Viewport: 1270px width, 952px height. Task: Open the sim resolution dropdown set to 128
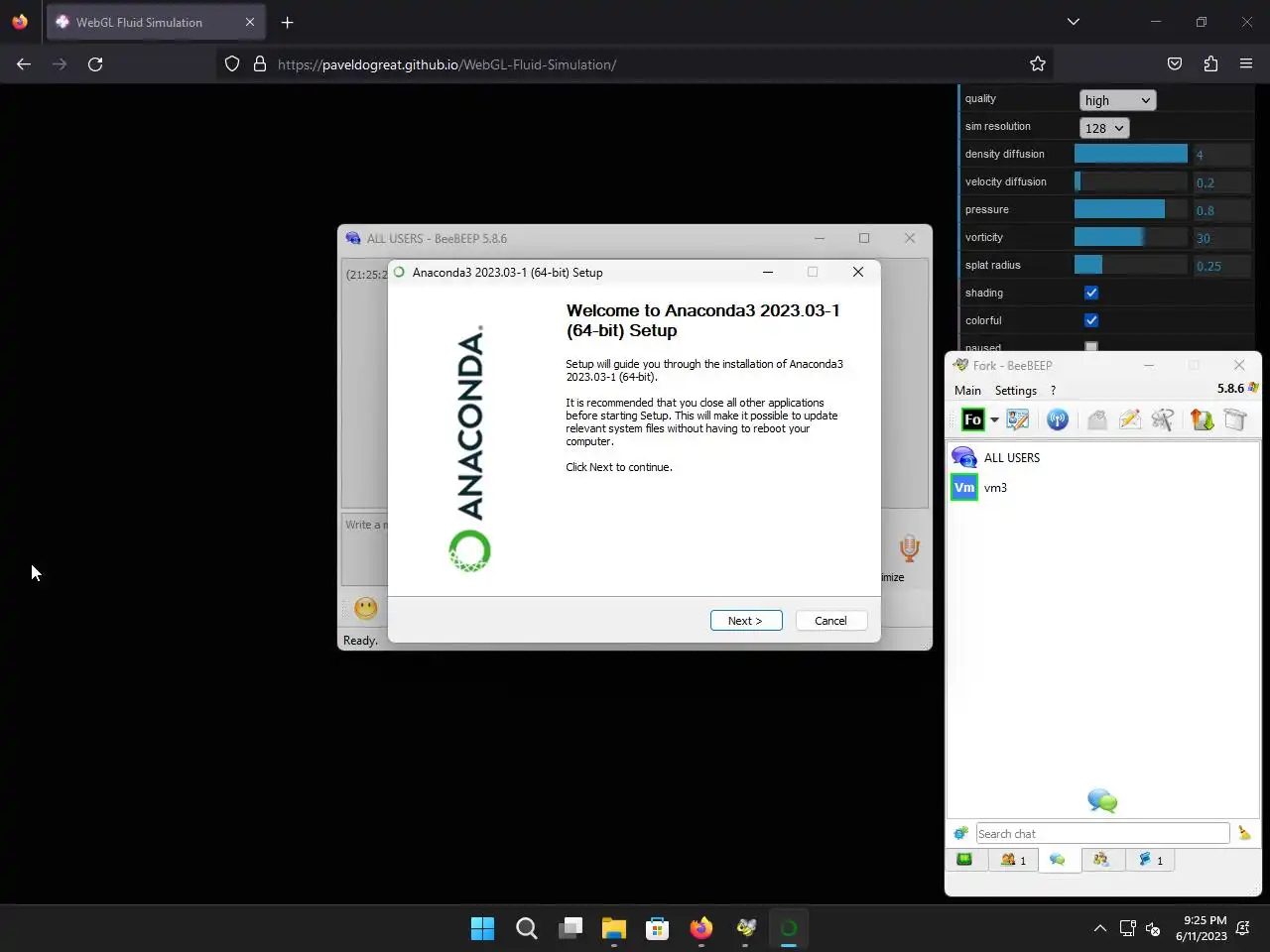click(x=1104, y=128)
